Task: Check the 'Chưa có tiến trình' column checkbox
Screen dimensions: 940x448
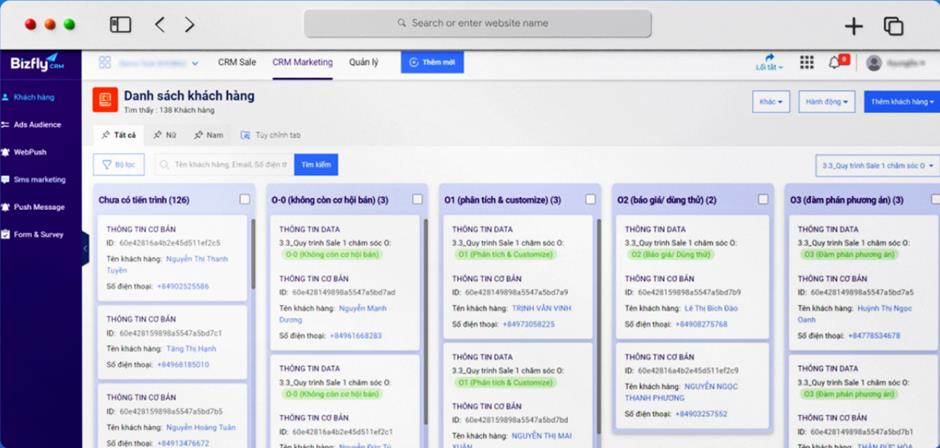Action: (245, 199)
